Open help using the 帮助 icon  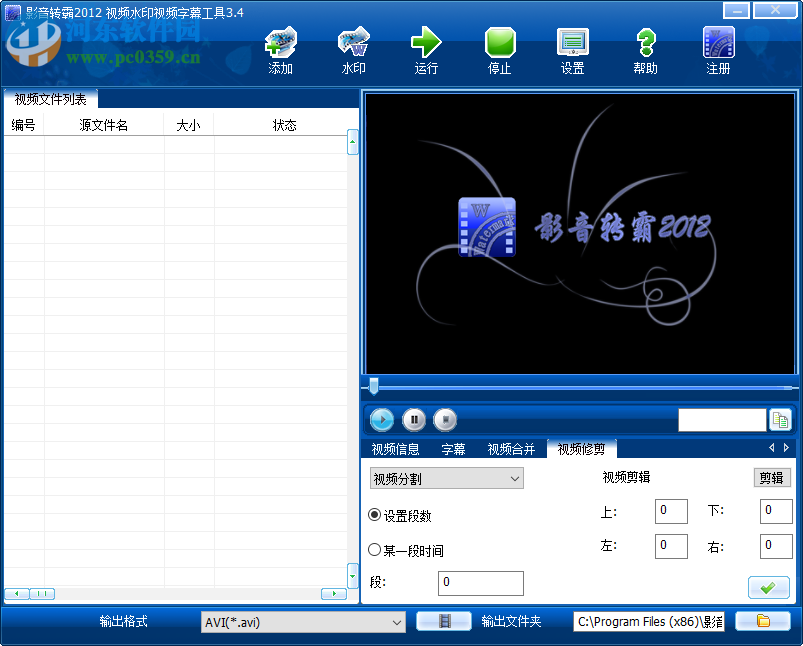645,45
